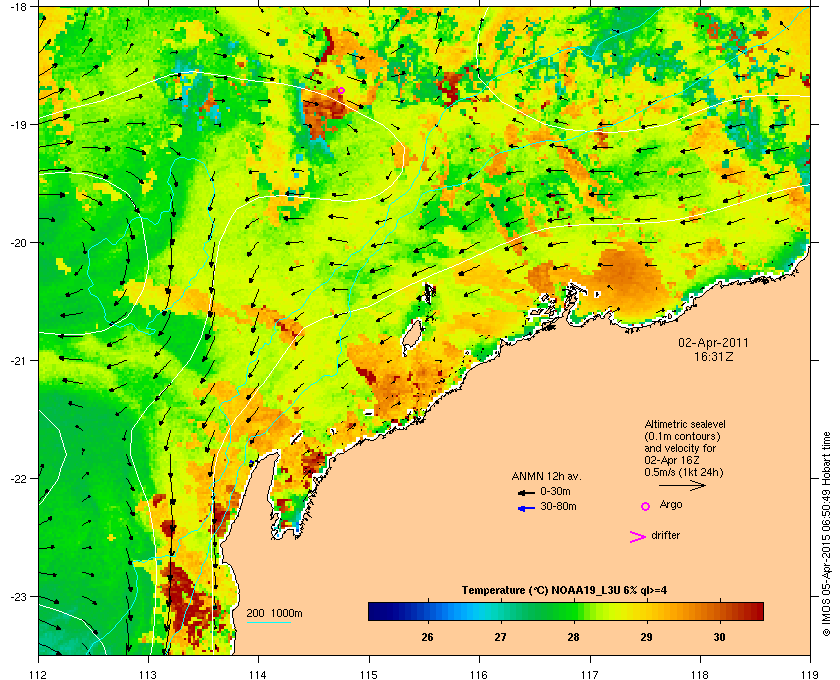This screenshot has height=680, width=840.
Task: Click the 'Argo' legend label
Action: [671, 505]
